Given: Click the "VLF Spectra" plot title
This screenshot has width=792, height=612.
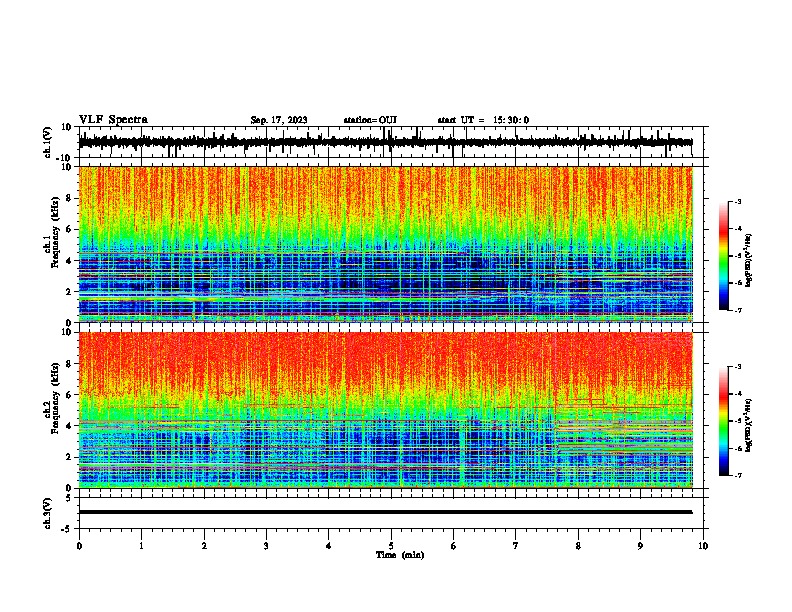Looking at the screenshot, I should coord(113,119).
